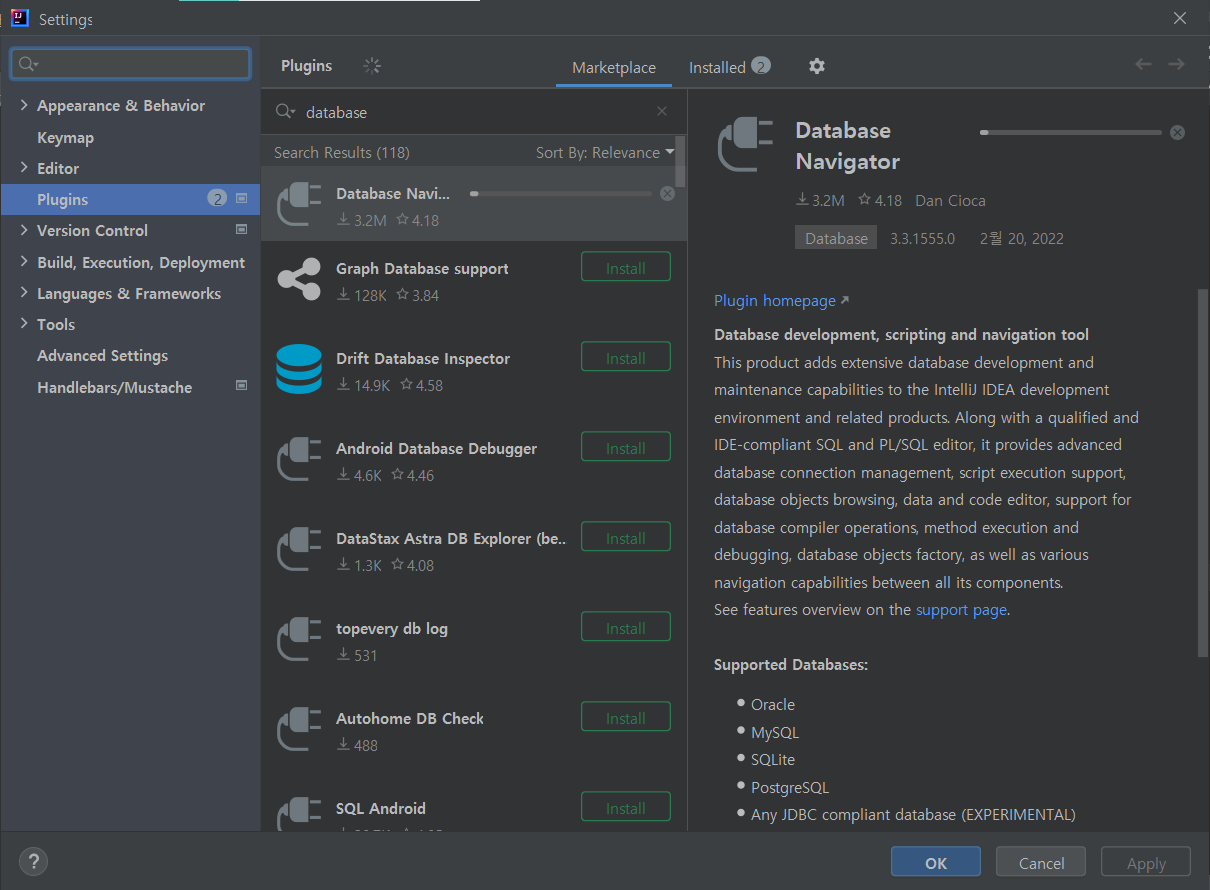The width and height of the screenshot is (1210, 890).
Task: Expand Languages & Frameworks node
Action: (x=24, y=293)
